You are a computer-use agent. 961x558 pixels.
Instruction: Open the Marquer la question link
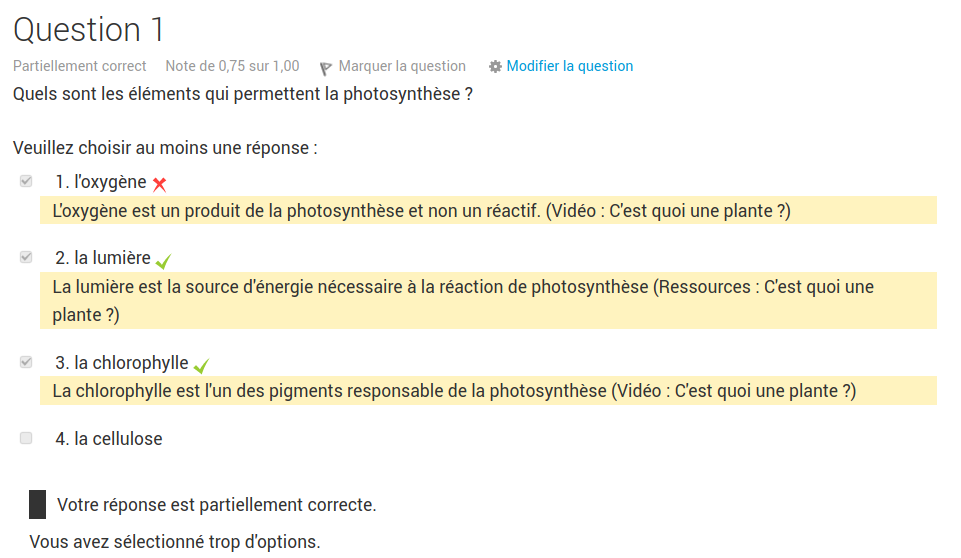coord(402,66)
